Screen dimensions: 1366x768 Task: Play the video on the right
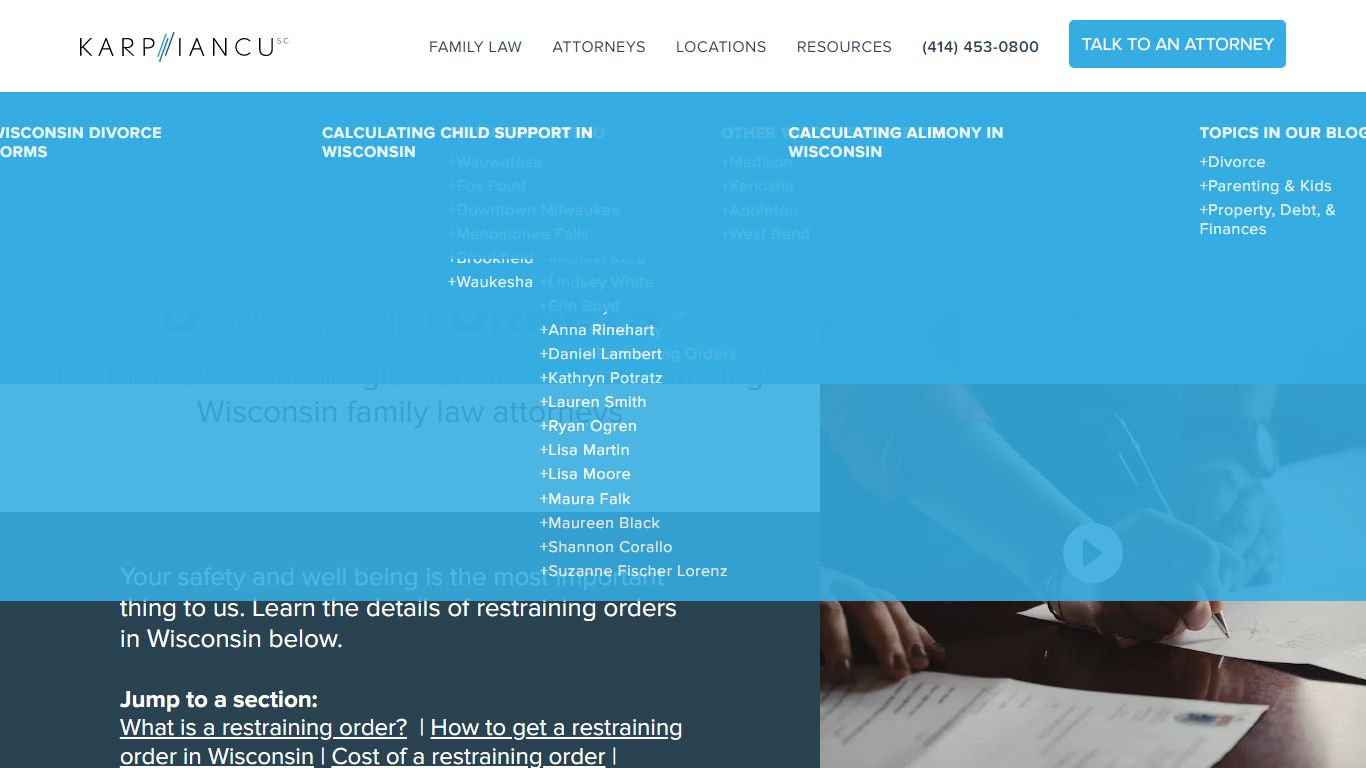(1092, 553)
